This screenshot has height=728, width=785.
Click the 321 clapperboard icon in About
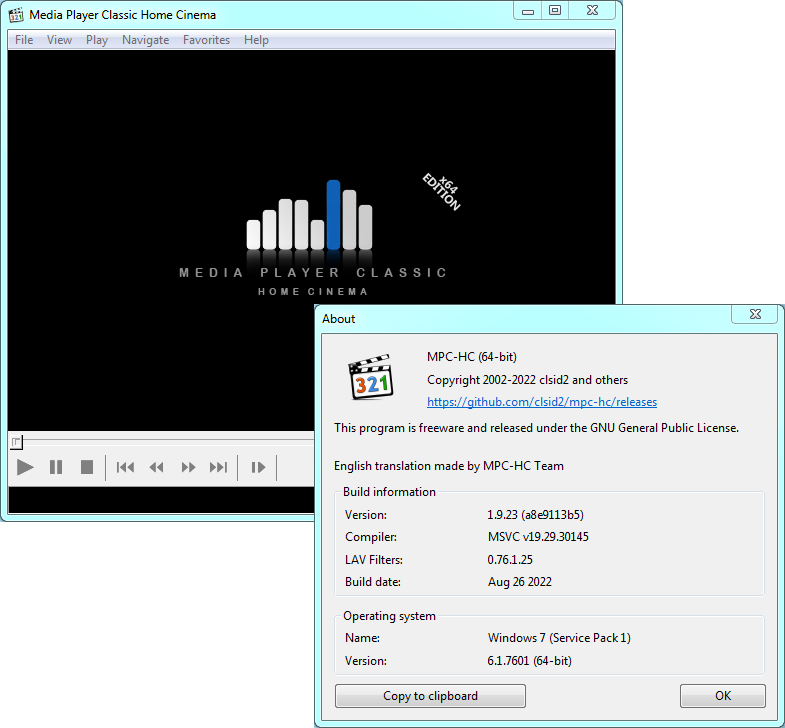370,377
